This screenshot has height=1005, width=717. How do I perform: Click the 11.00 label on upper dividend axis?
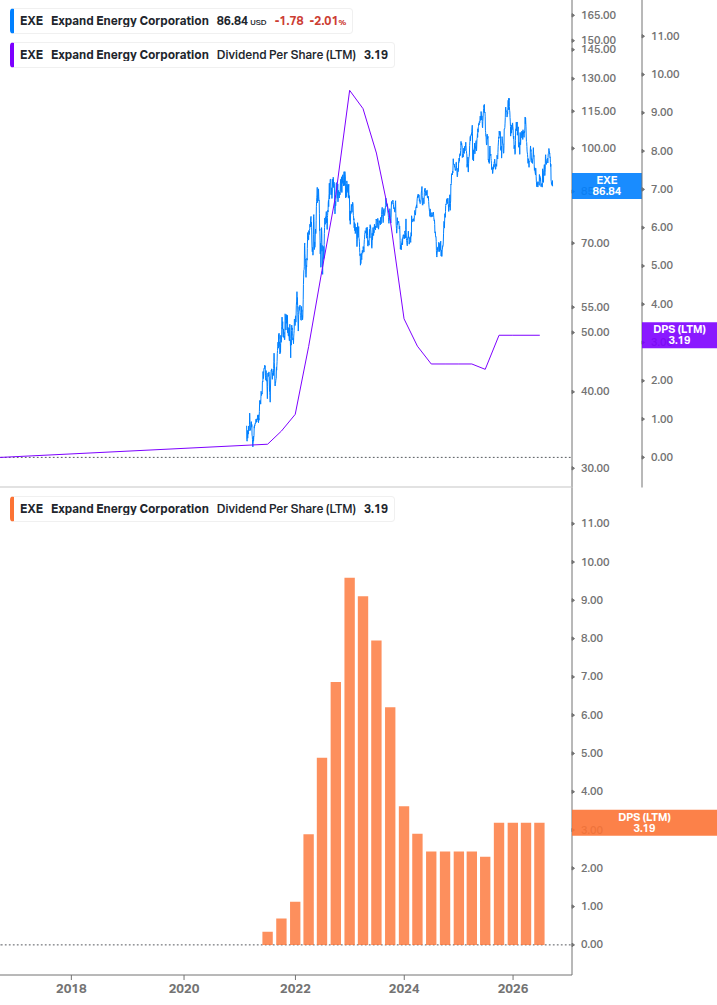(665, 37)
